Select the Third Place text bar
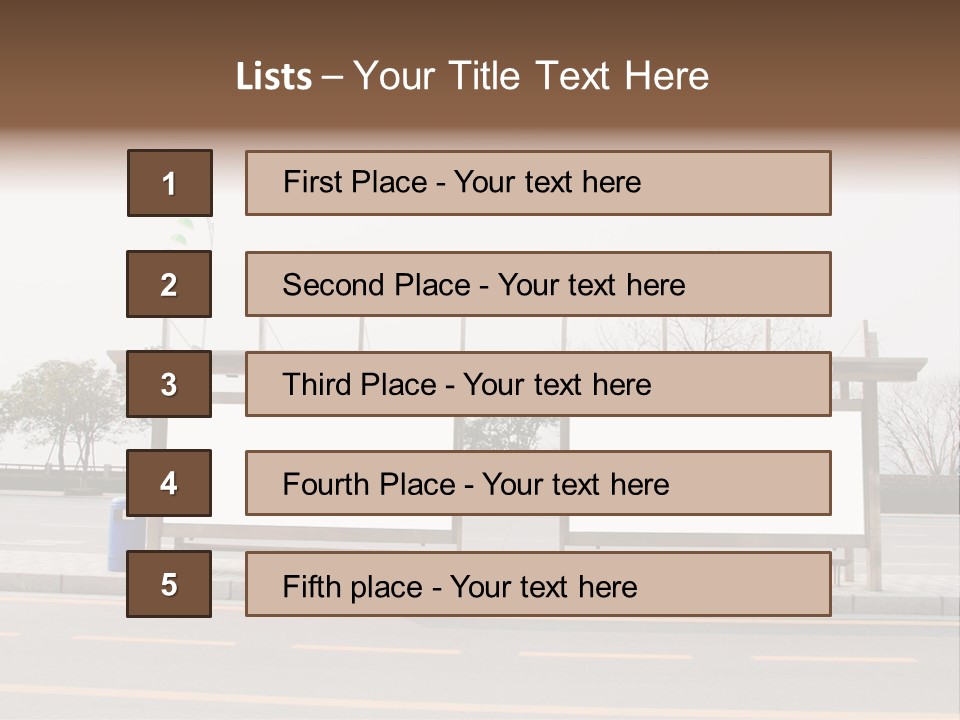Screen dimensions: 960x720 (538, 384)
